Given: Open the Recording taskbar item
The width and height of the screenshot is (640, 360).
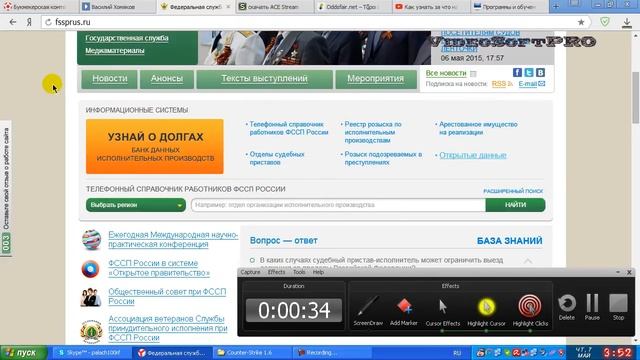Looking at the screenshot, I should (331, 353).
